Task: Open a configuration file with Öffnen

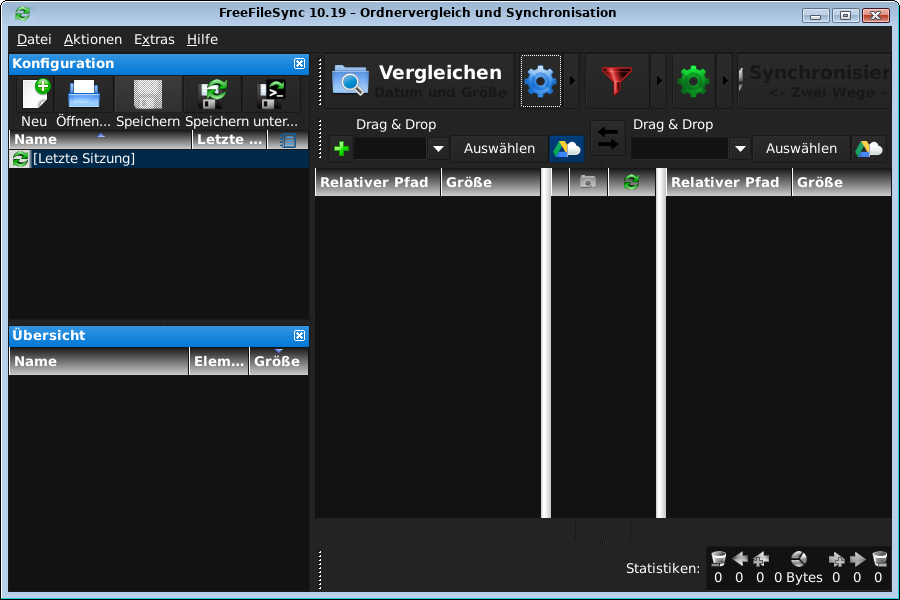Action: 84,95
